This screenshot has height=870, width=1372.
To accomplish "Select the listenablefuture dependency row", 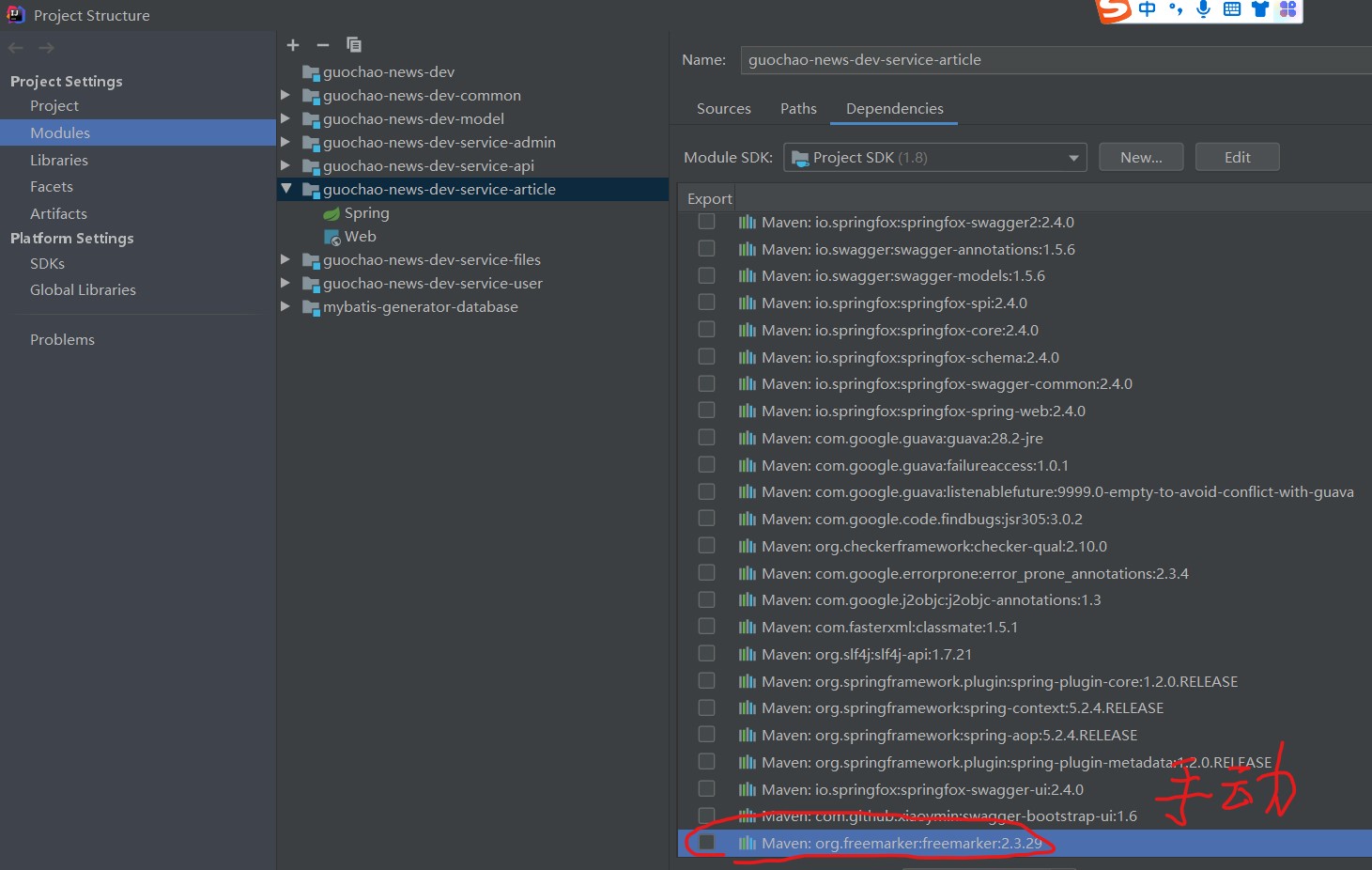I will tap(1025, 492).
